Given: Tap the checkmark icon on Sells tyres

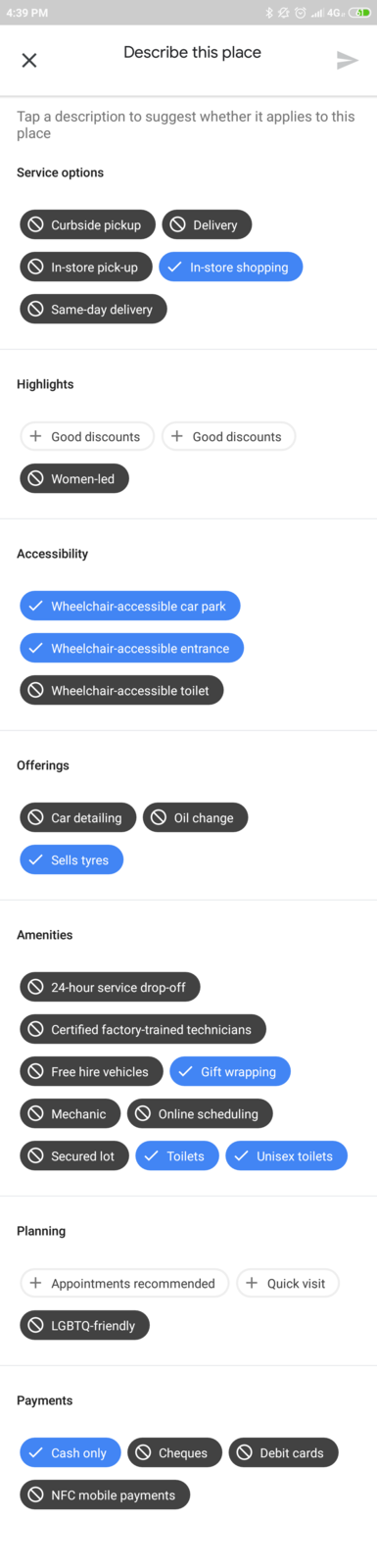Looking at the screenshot, I should 35,859.
